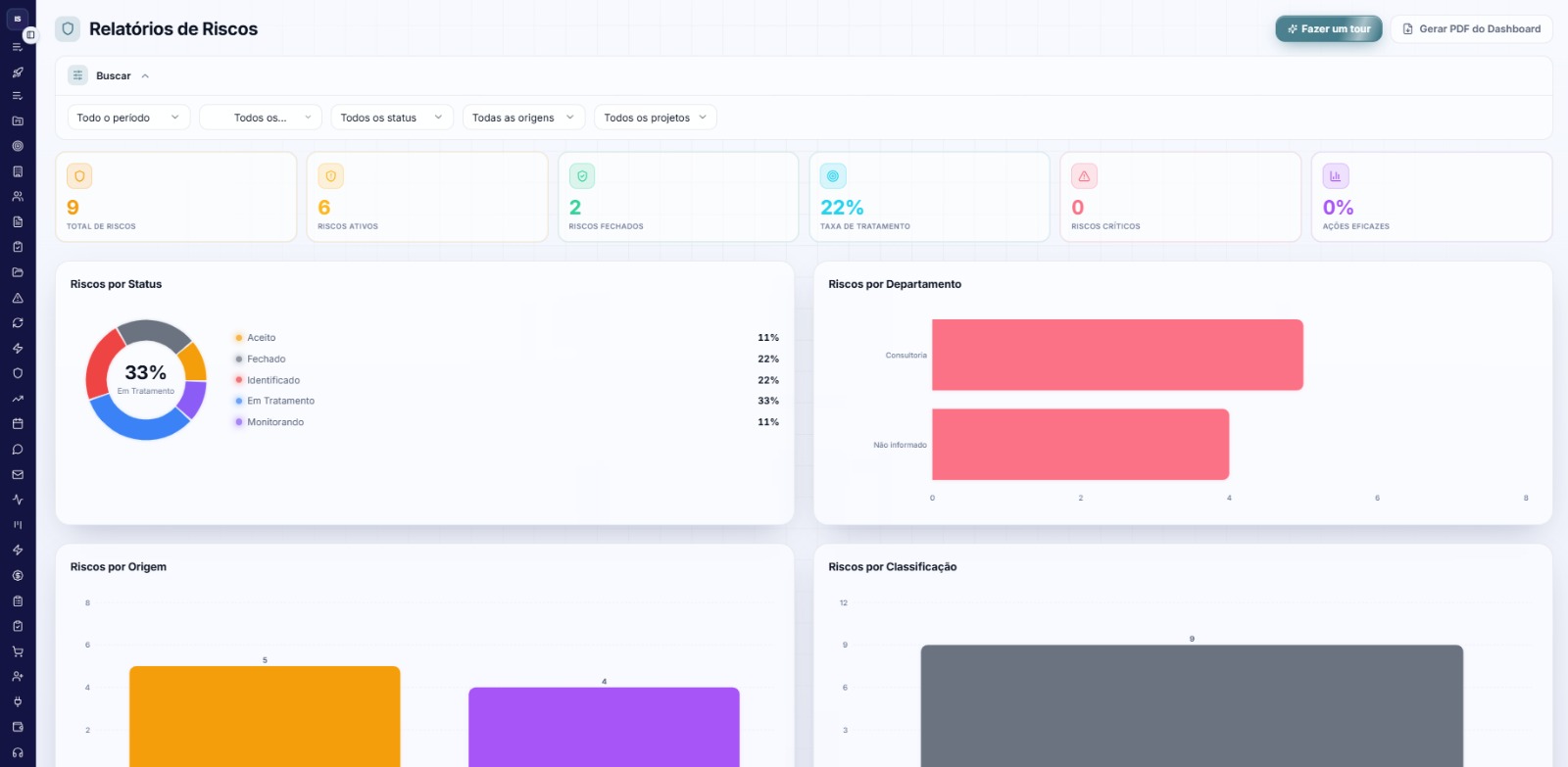Open the Todo o período dropdown

coord(128,118)
